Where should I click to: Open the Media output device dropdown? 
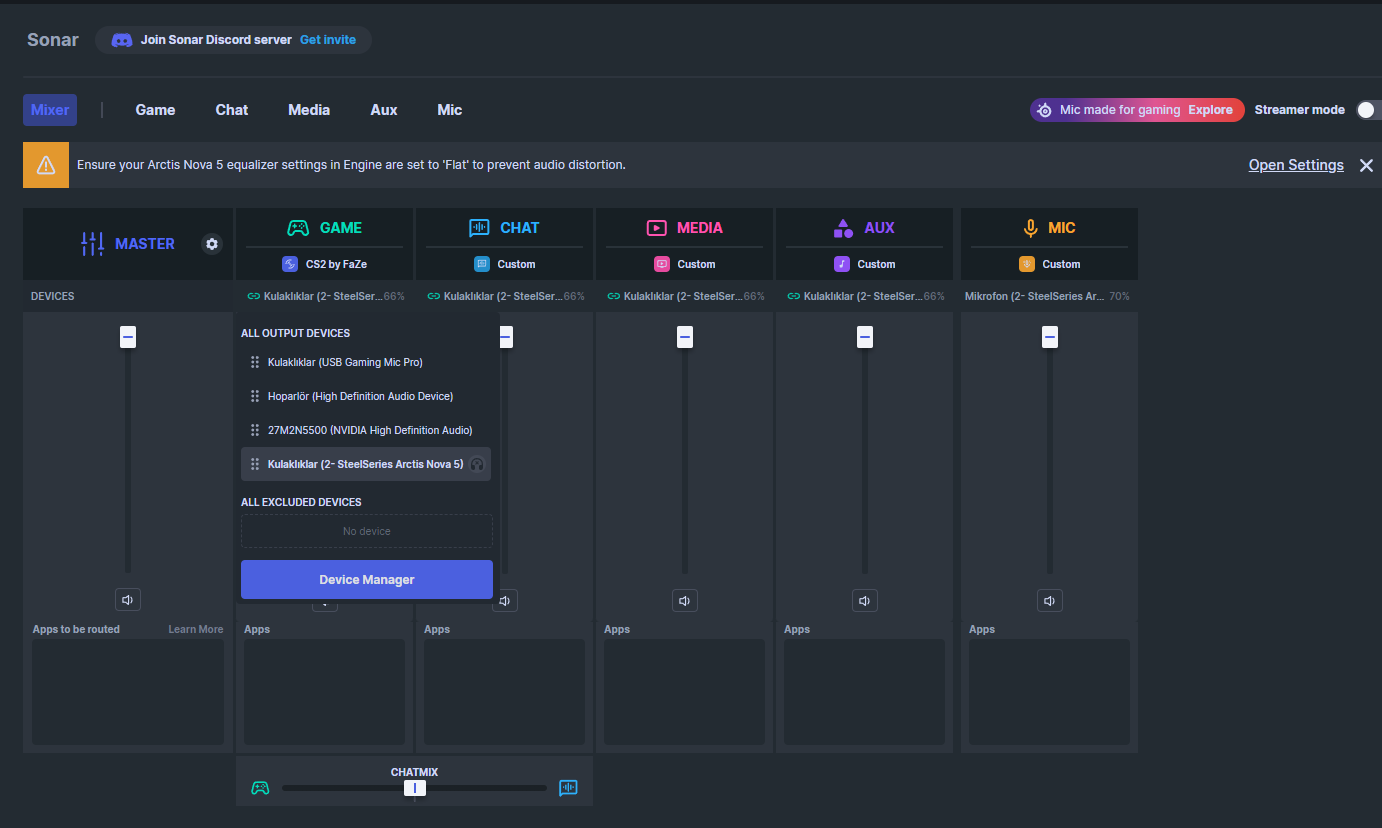[x=685, y=296]
